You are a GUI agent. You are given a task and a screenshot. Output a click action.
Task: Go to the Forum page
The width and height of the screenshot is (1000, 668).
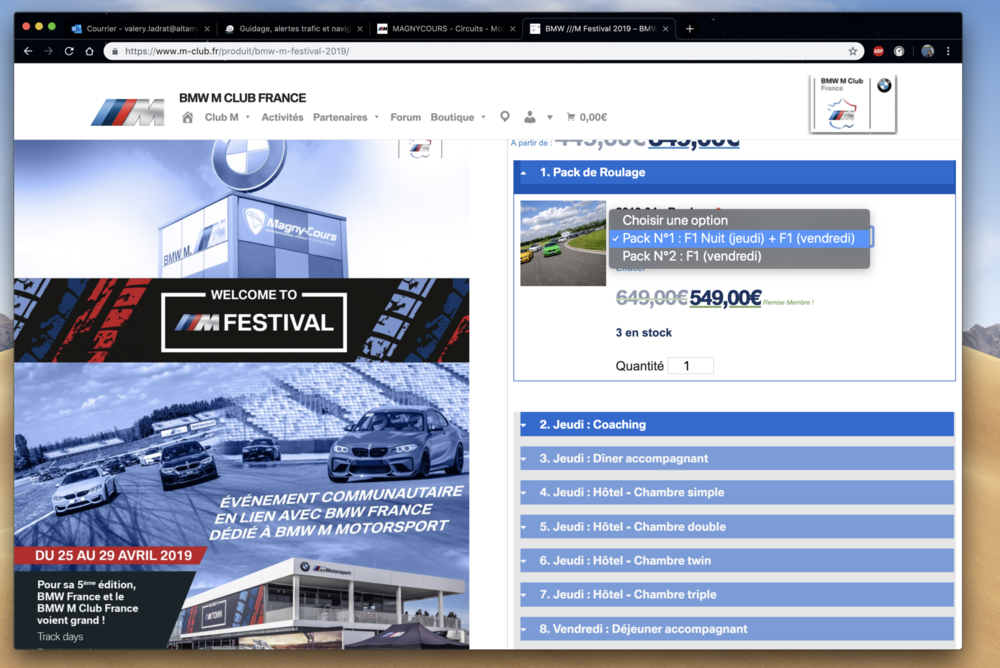405,117
